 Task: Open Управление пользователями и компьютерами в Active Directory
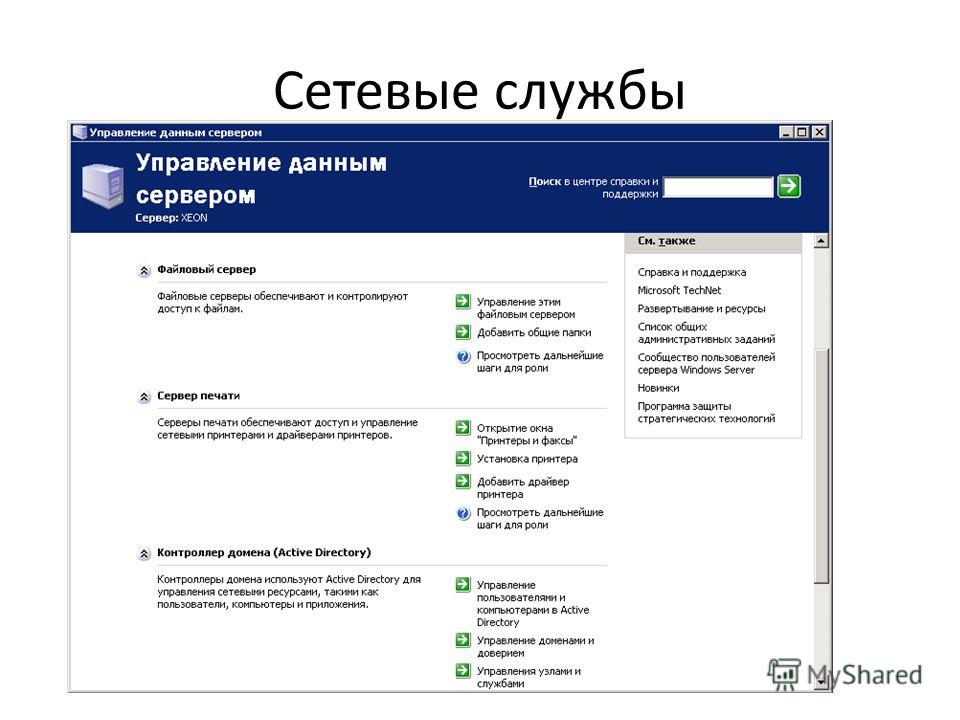(x=533, y=604)
